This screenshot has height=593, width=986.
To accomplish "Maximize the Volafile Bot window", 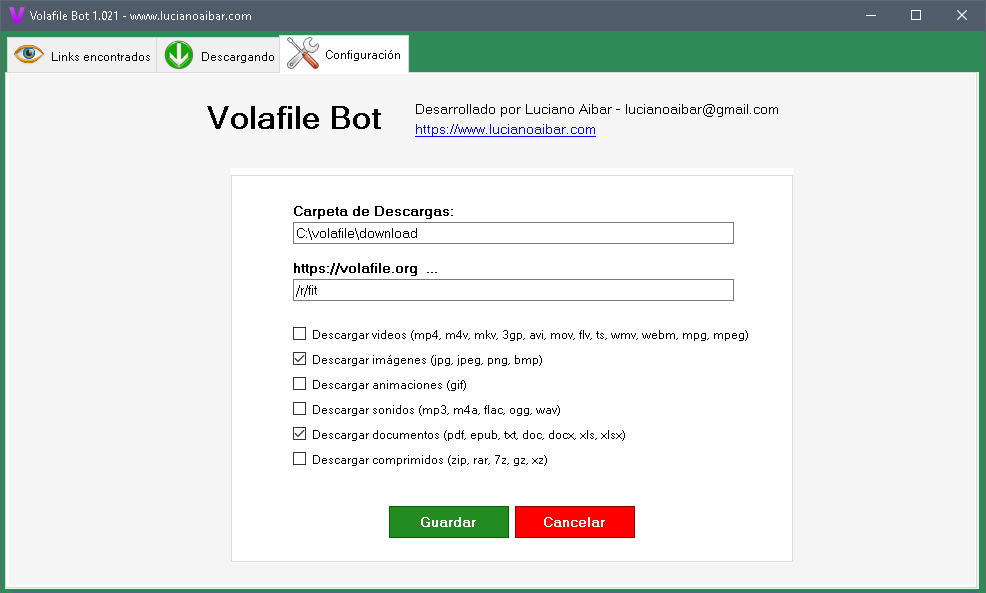I will coord(916,15).
